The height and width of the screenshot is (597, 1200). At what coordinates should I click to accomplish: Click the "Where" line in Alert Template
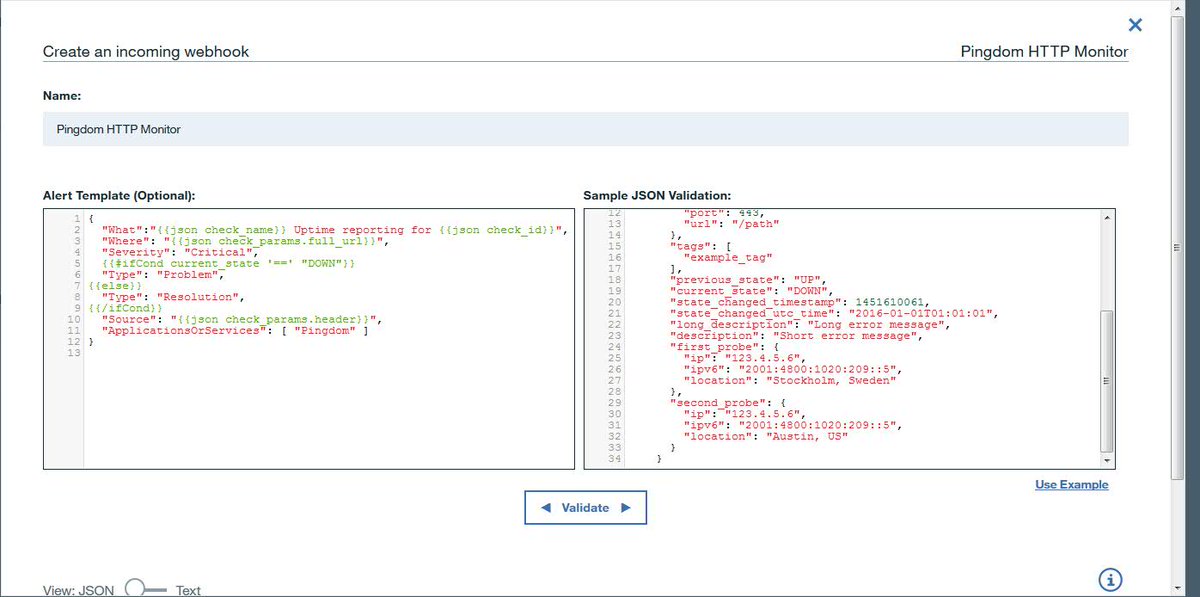[243, 242]
